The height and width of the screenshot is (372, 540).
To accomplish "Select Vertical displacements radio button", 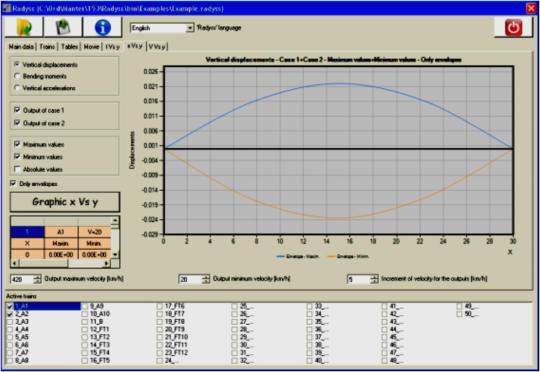I will pos(17,64).
